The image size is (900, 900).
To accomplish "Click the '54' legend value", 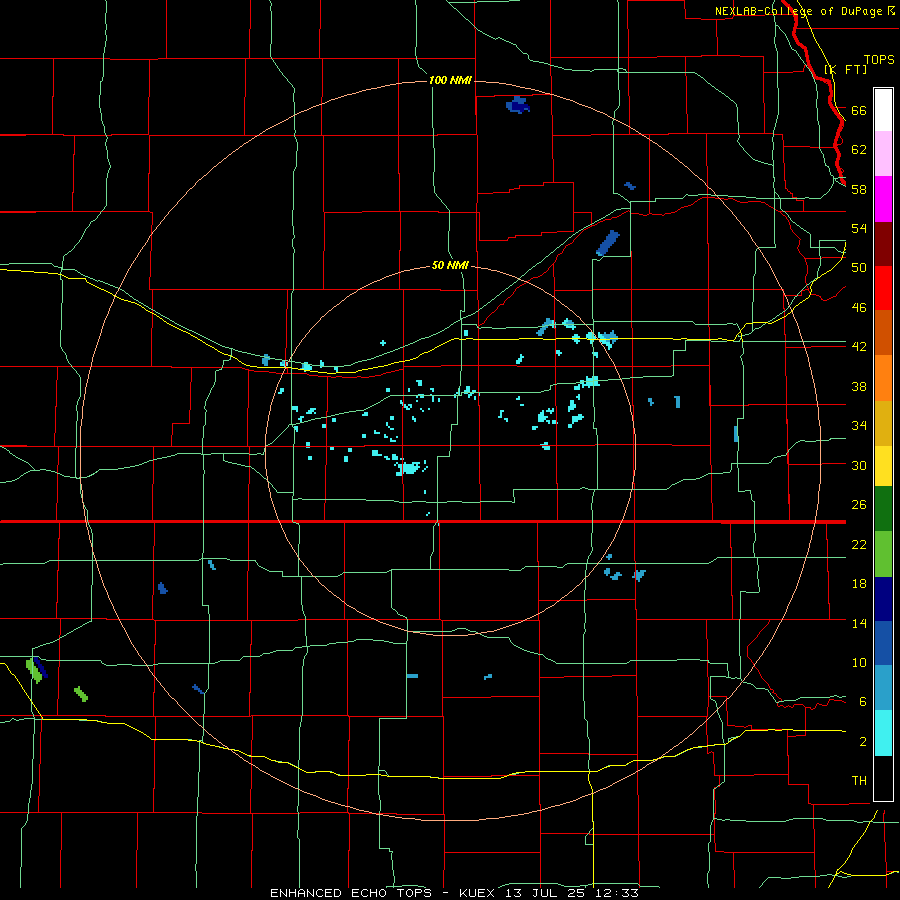I will (859, 228).
